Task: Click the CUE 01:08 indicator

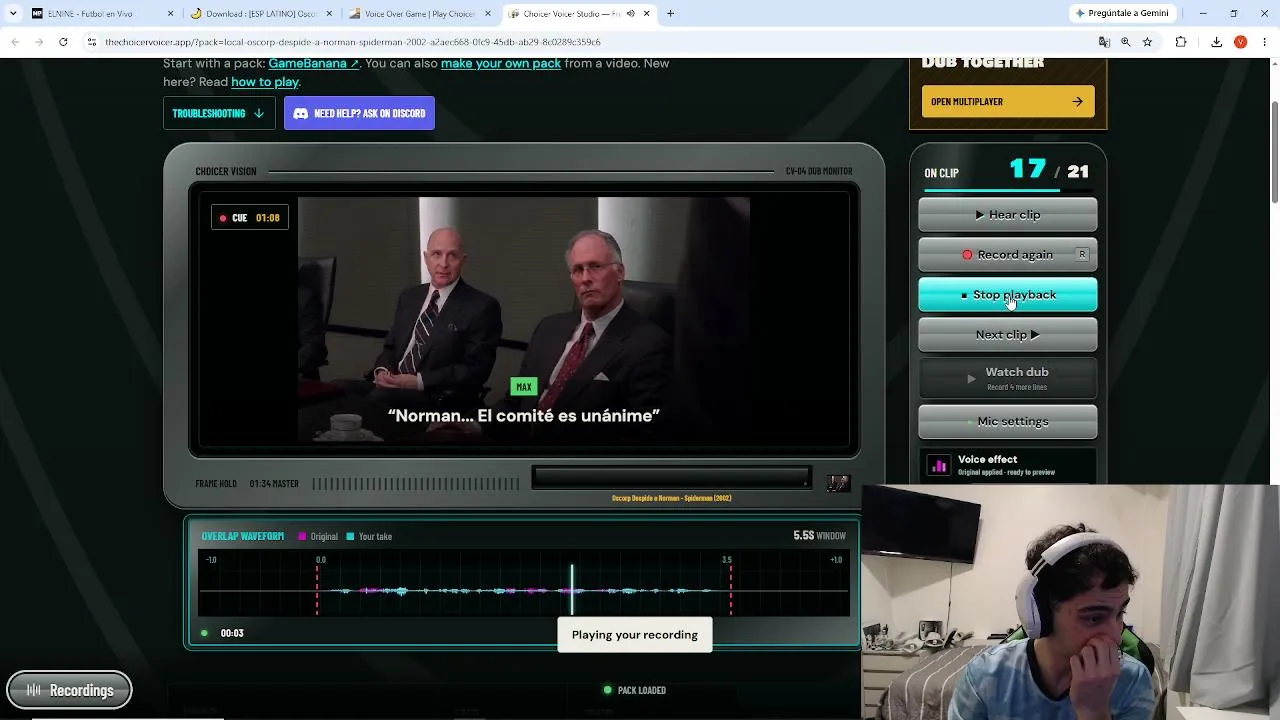Action: (x=250, y=217)
